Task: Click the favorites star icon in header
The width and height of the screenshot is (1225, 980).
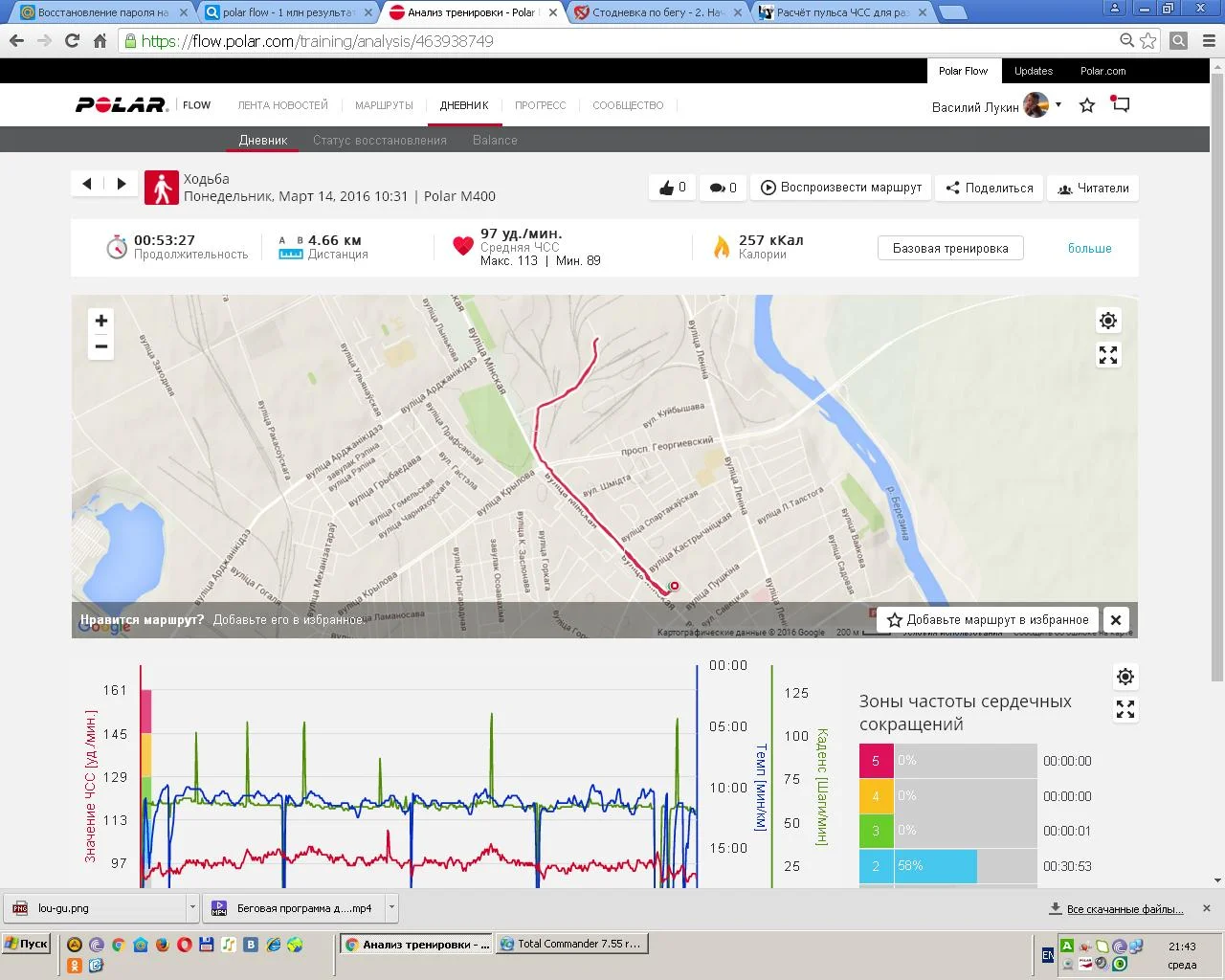Action: click(x=1087, y=105)
